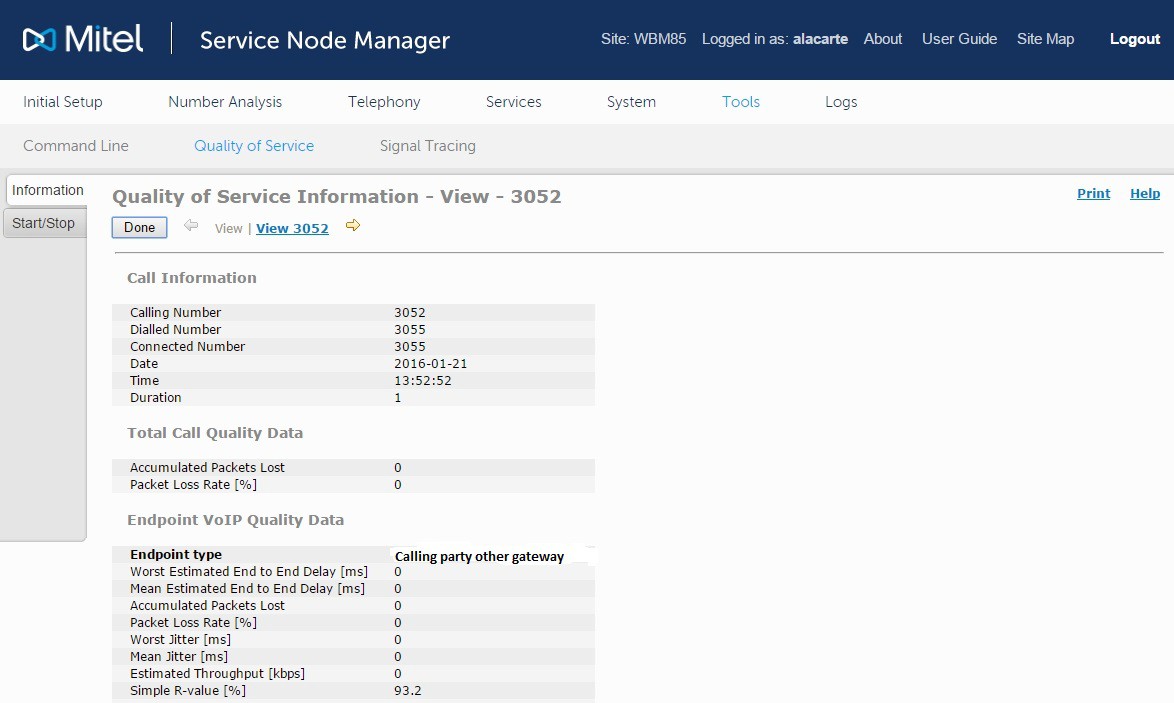1174x703 pixels.
Task: Click the Worst Jitter [ms] label
Action: pyautogui.click(x=180, y=639)
